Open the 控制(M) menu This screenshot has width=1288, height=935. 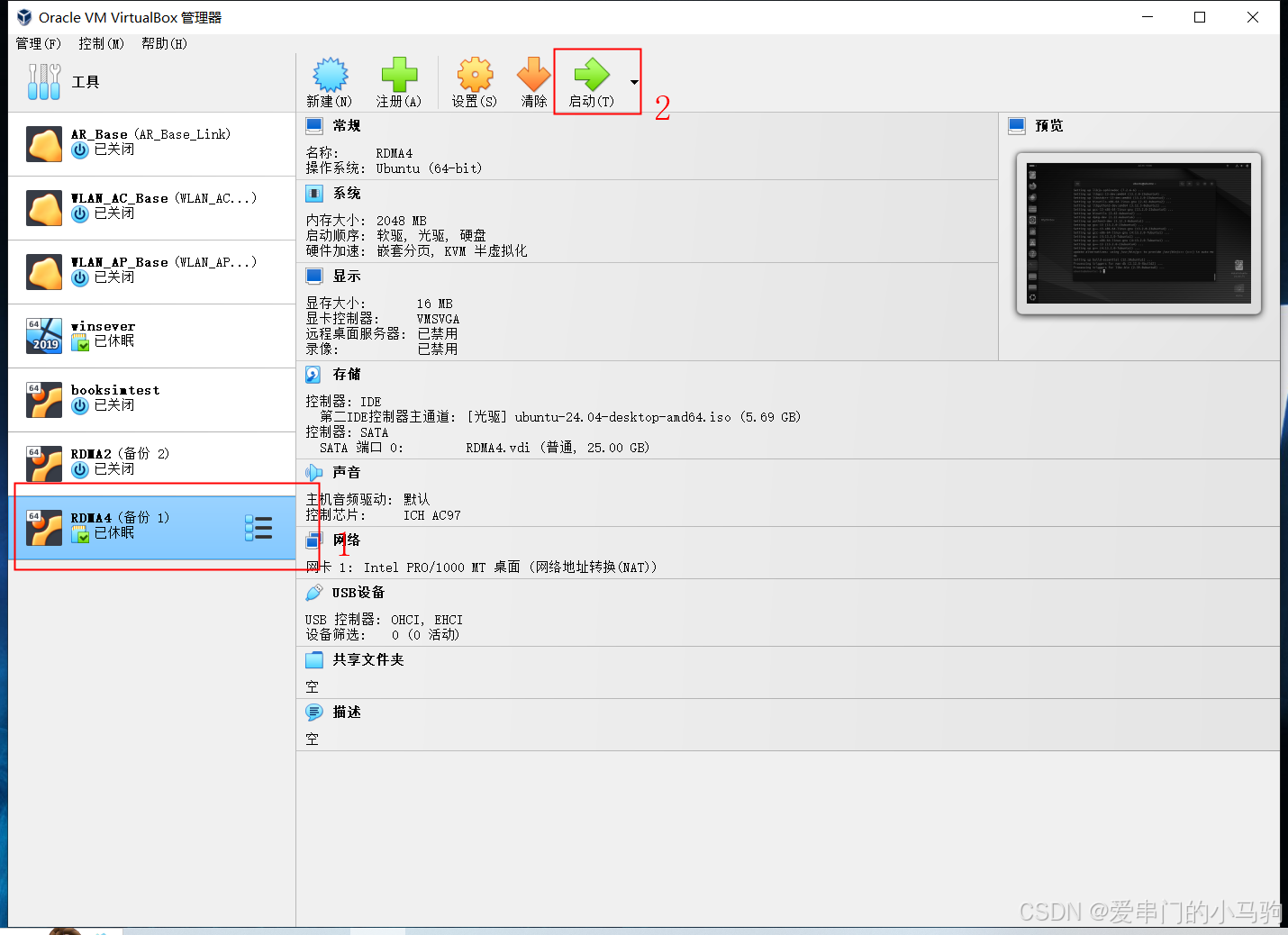(101, 43)
